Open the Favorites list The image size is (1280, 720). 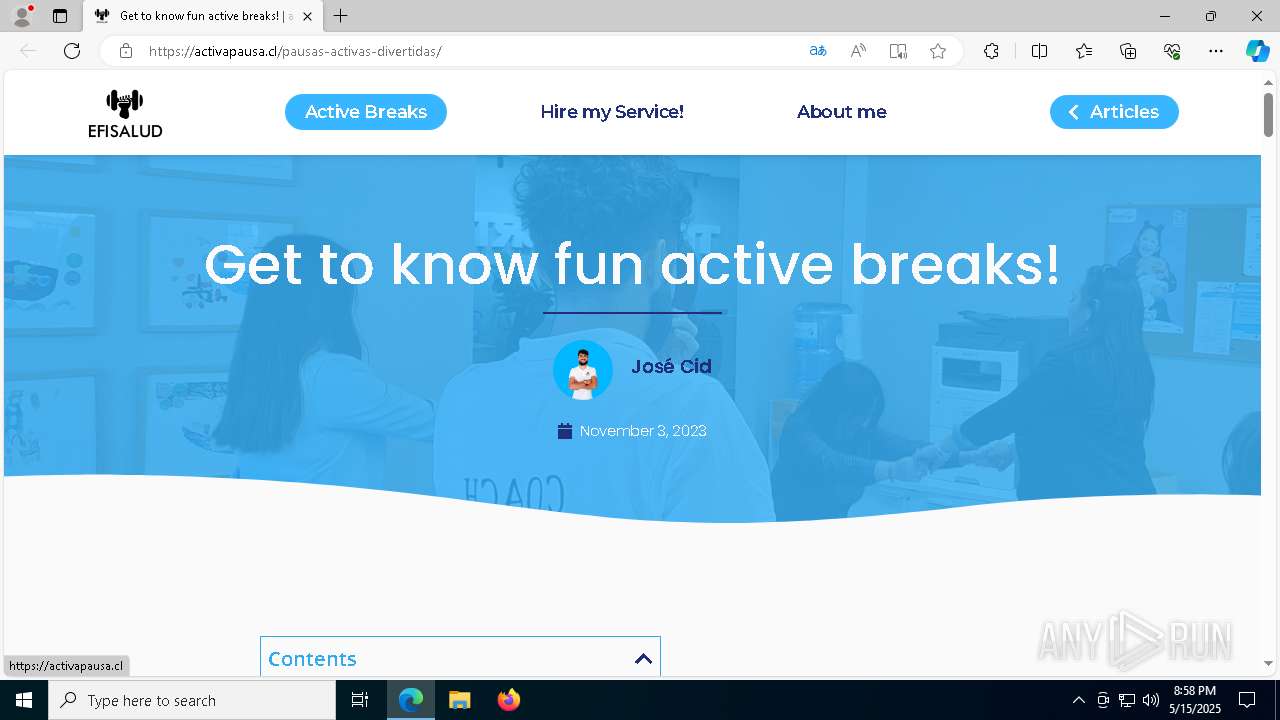(x=1084, y=51)
